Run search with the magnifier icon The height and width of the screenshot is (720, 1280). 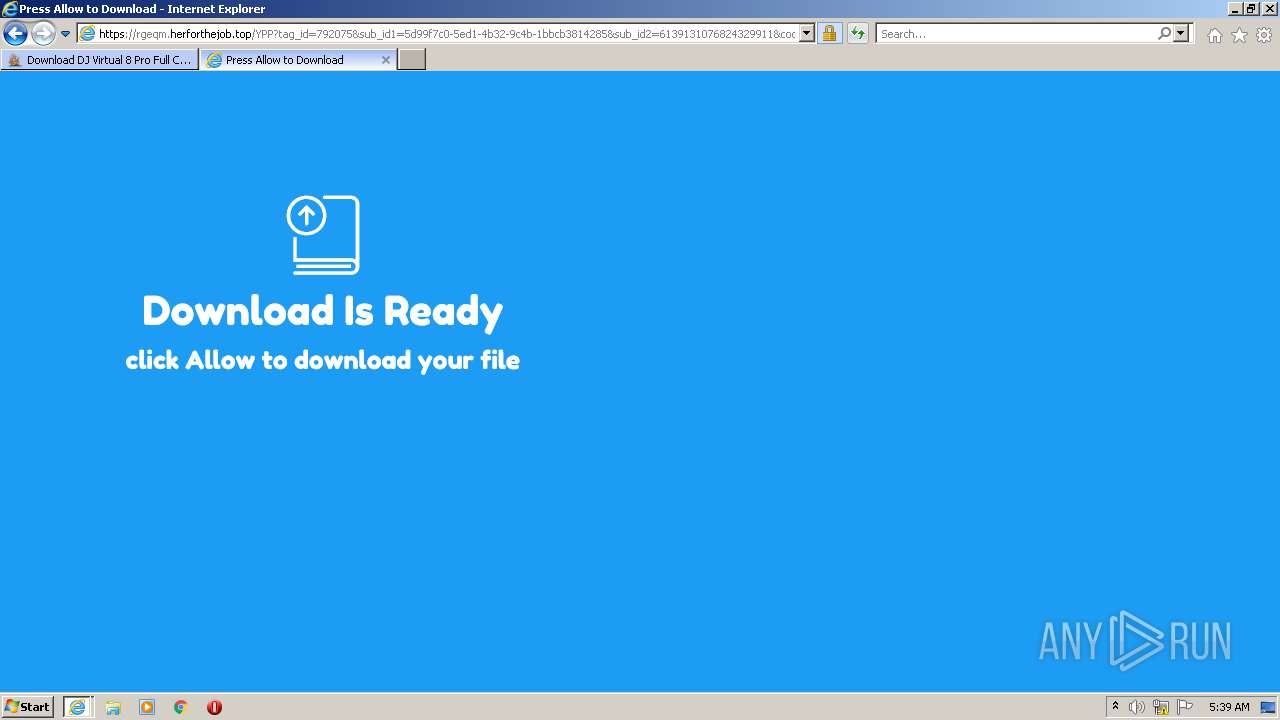click(1165, 34)
